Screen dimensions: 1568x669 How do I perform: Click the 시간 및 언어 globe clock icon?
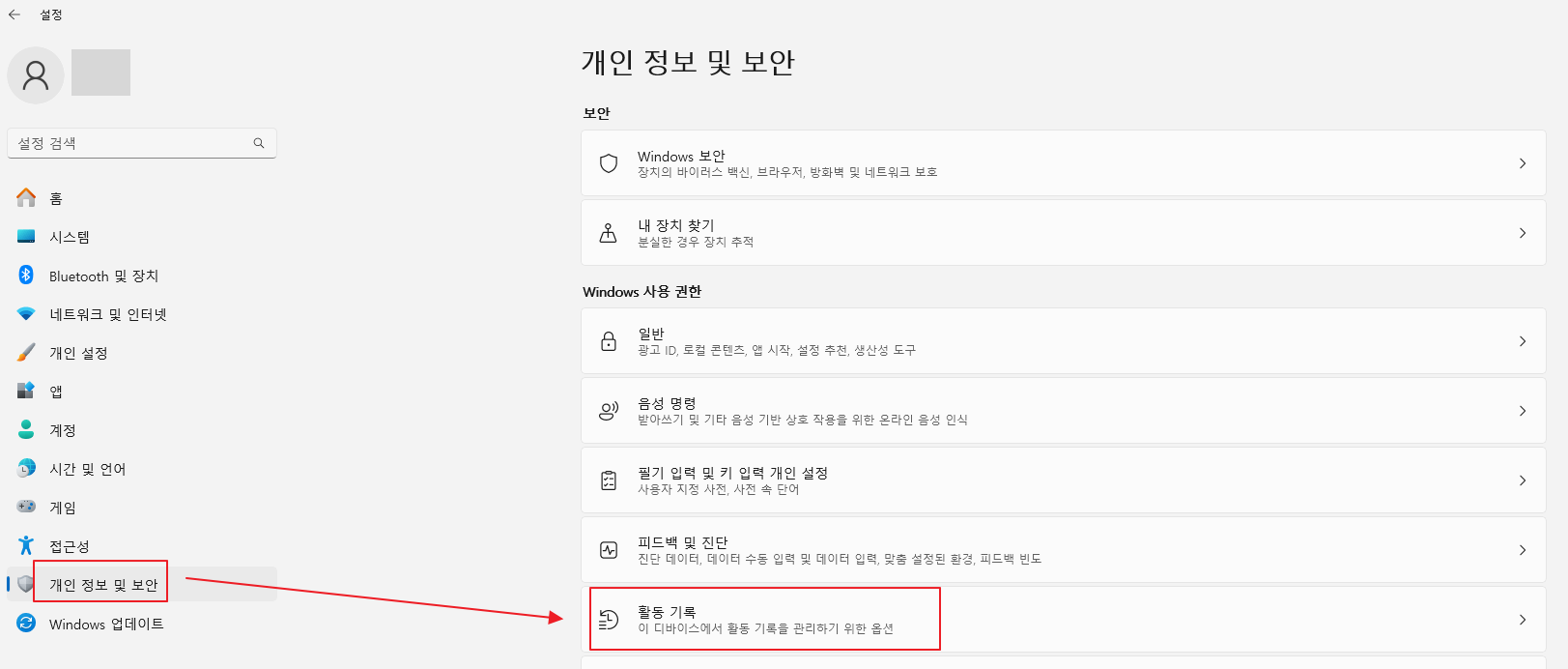26,468
